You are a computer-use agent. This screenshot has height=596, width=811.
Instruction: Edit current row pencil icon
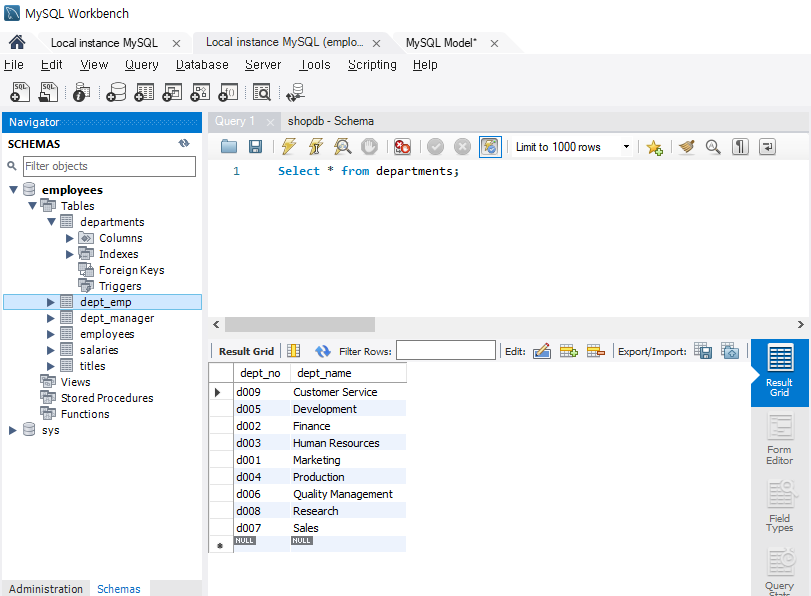coord(542,351)
